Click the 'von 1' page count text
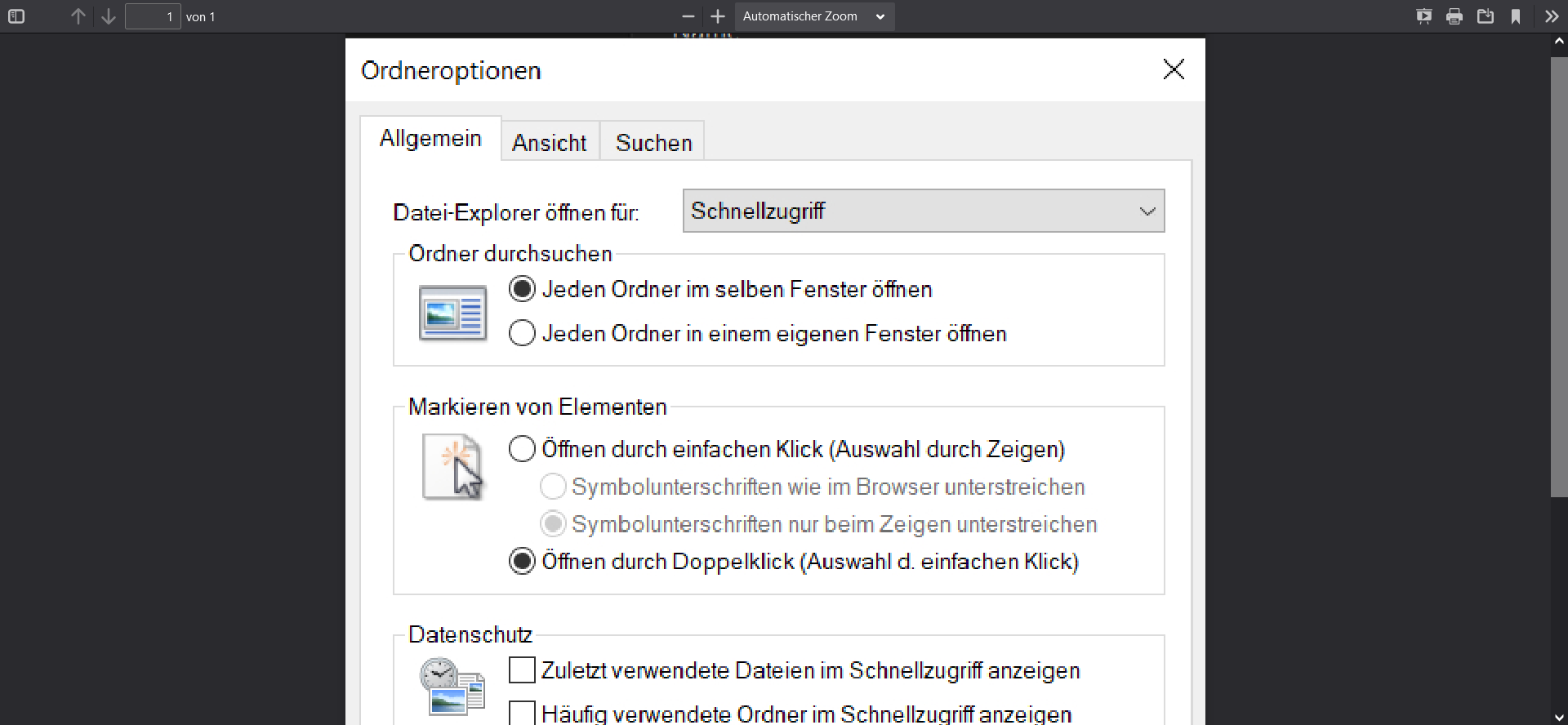 tap(201, 16)
